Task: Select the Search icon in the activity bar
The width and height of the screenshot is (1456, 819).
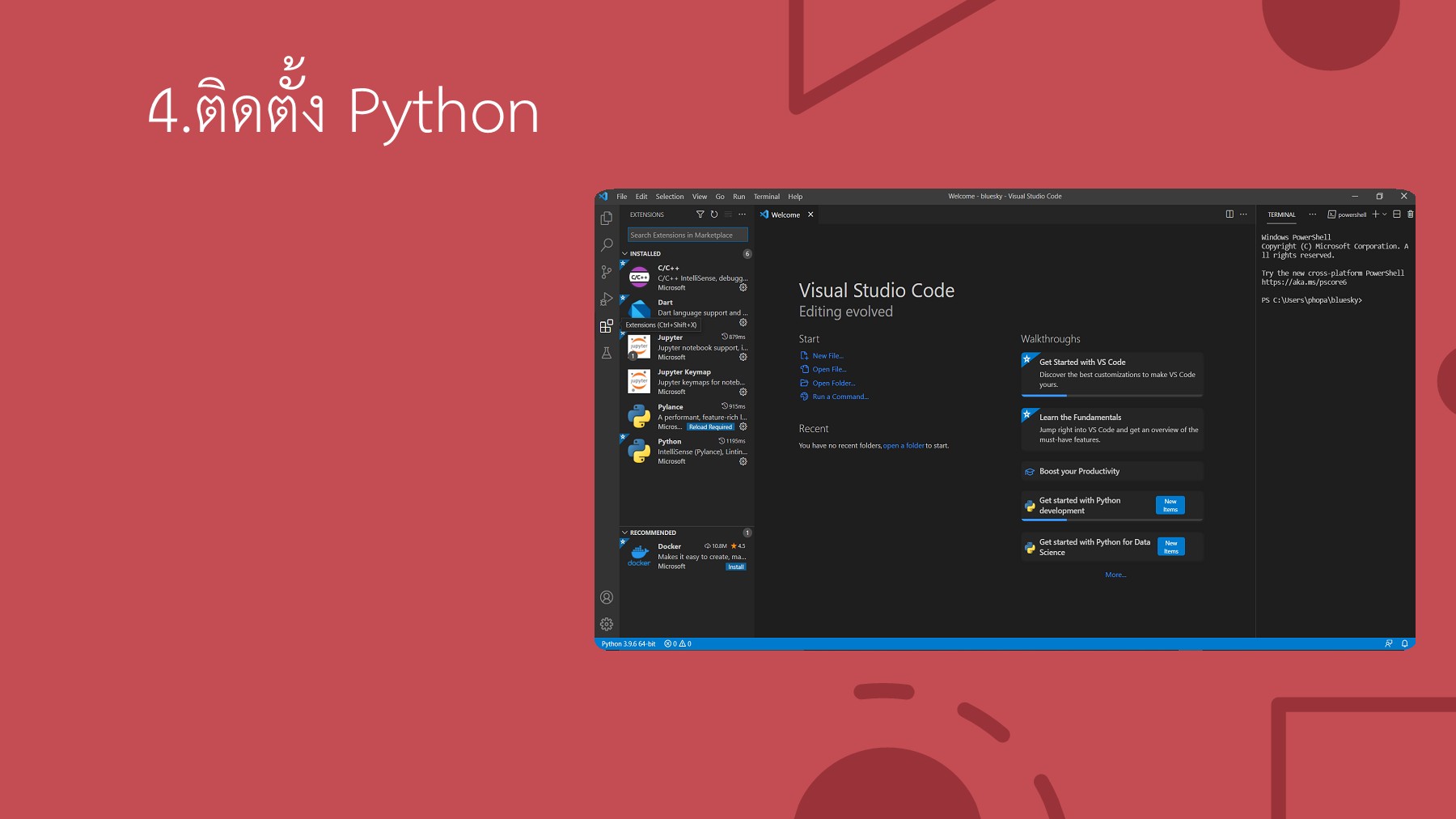Action: pyautogui.click(x=606, y=244)
